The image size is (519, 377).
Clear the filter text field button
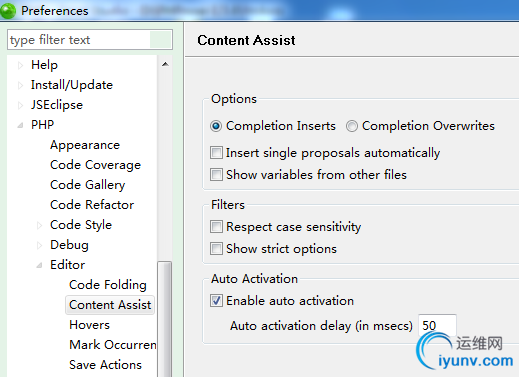[x=160, y=40]
